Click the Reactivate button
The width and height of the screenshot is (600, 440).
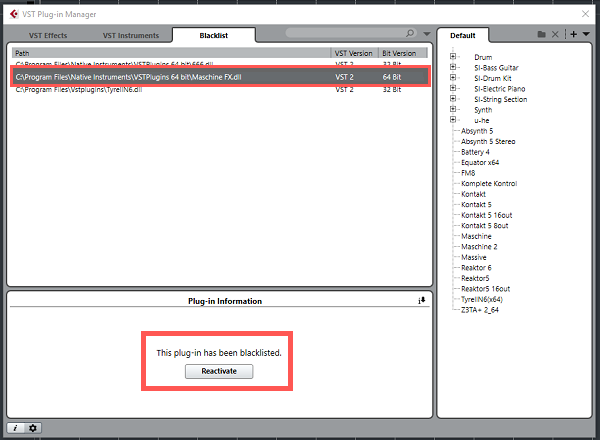click(219, 371)
